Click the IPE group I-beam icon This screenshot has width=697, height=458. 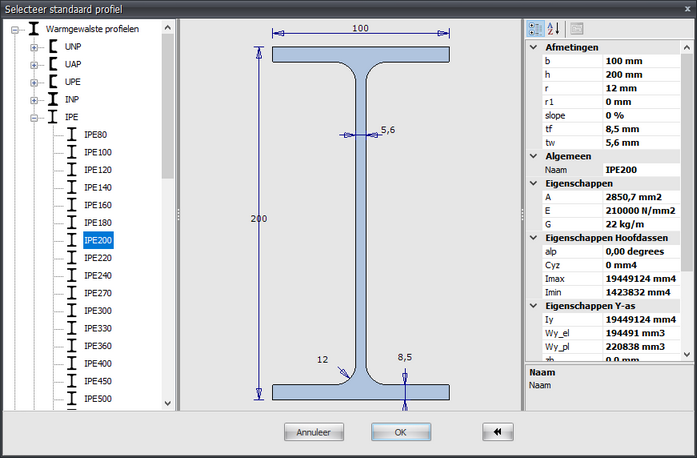pyautogui.click(x=53, y=117)
